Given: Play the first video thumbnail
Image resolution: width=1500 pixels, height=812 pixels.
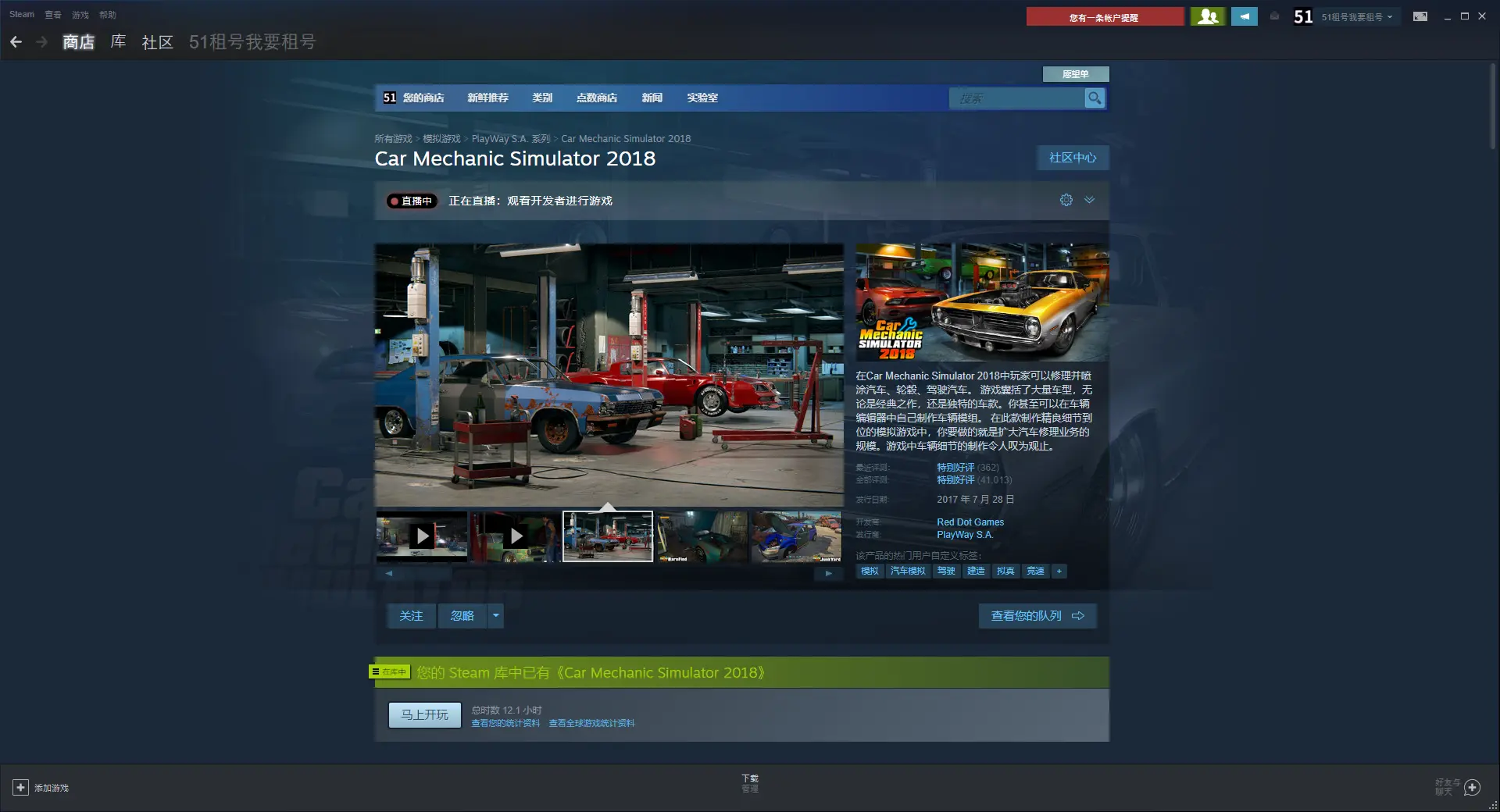Looking at the screenshot, I should [x=422, y=536].
